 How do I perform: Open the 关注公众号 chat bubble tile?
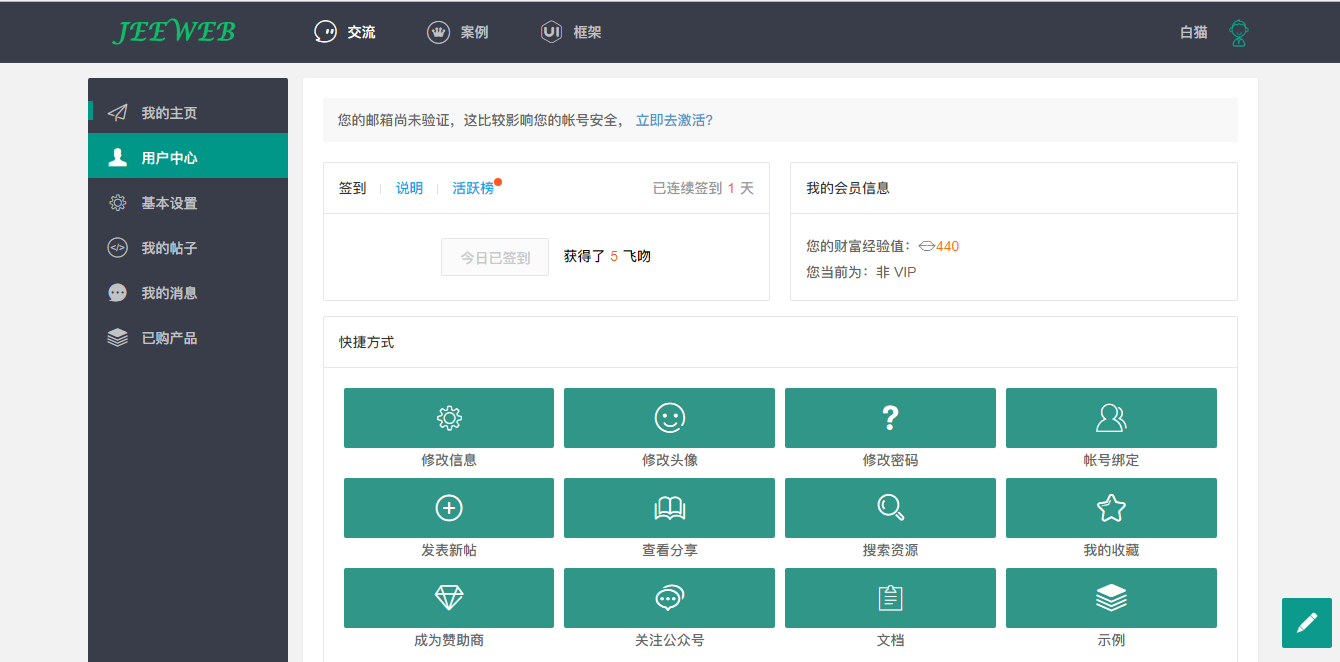coord(669,598)
